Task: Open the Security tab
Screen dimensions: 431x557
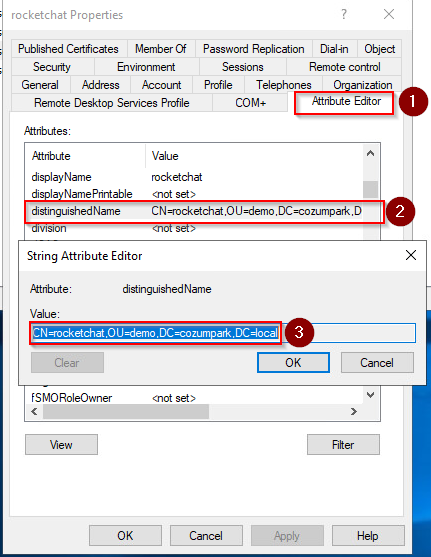Action: (x=52, y=67)
